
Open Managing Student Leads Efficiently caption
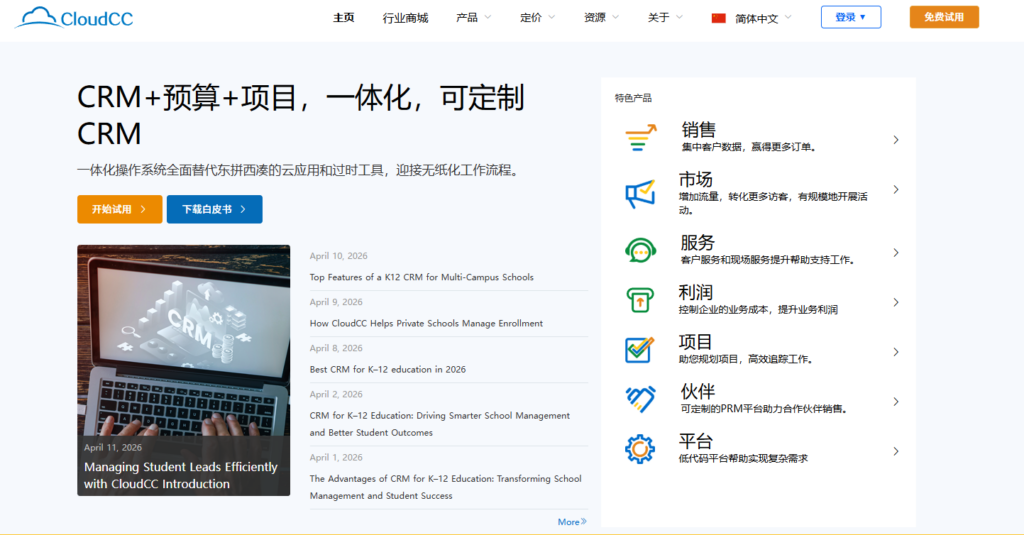pyautogui.click(x=180, y=476)
